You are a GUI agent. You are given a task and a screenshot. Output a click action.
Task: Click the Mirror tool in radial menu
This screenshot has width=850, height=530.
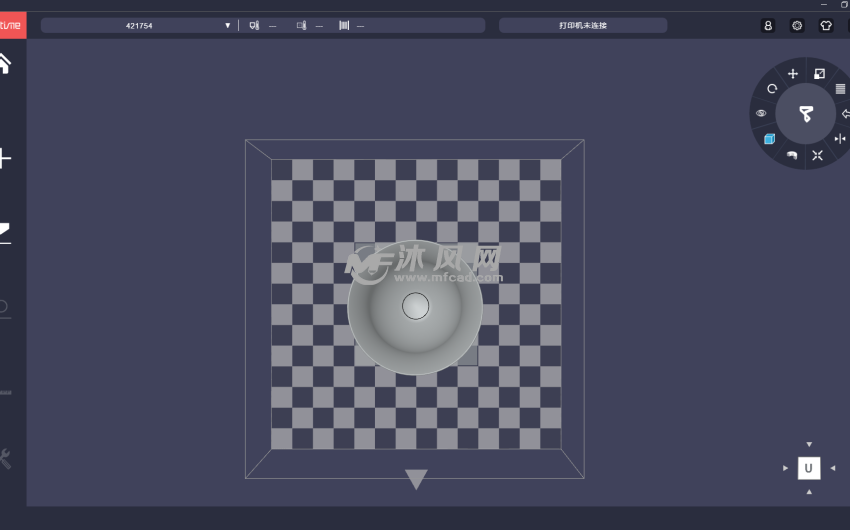[840, 138]
